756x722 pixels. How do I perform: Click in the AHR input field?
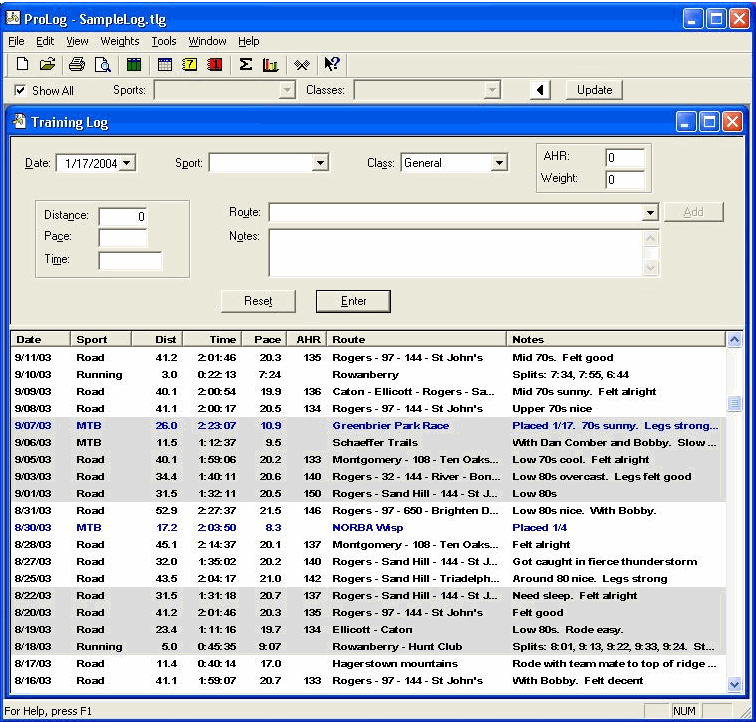[x=625, y=157]
